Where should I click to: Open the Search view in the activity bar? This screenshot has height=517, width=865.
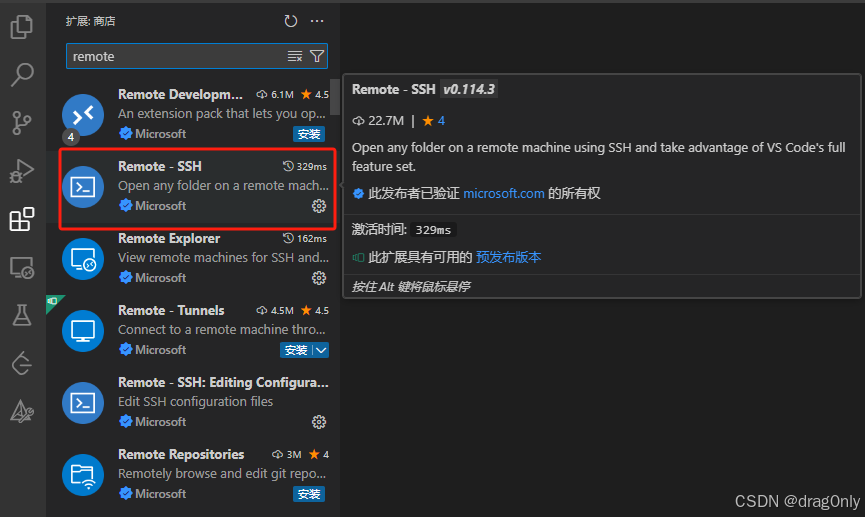click(22, 74)
